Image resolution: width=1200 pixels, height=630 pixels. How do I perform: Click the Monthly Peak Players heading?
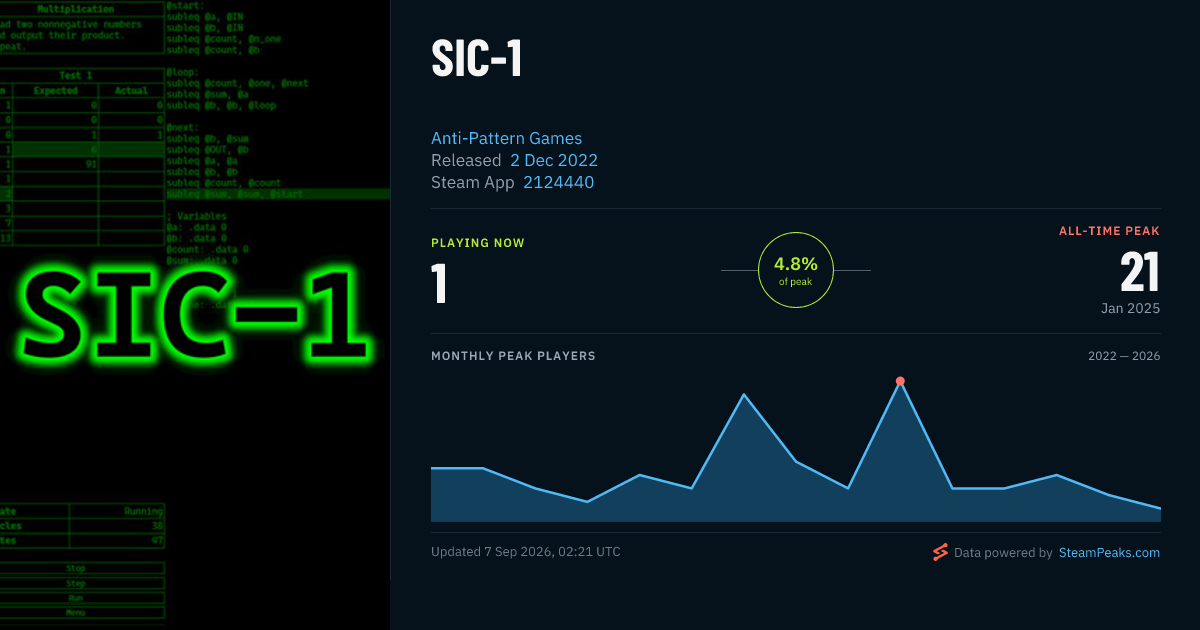(513, 356)
